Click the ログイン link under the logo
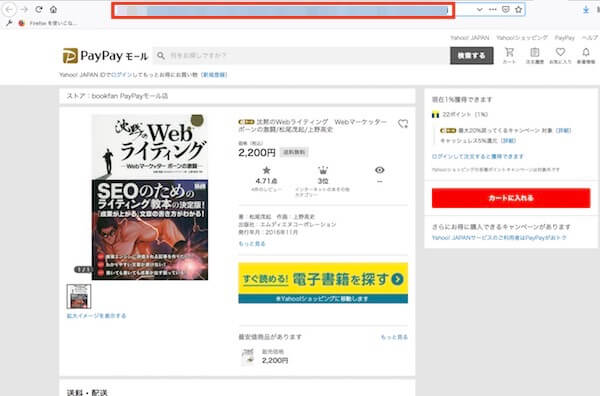This screenshot has height=396, width=600. click(x=121, y=75)
